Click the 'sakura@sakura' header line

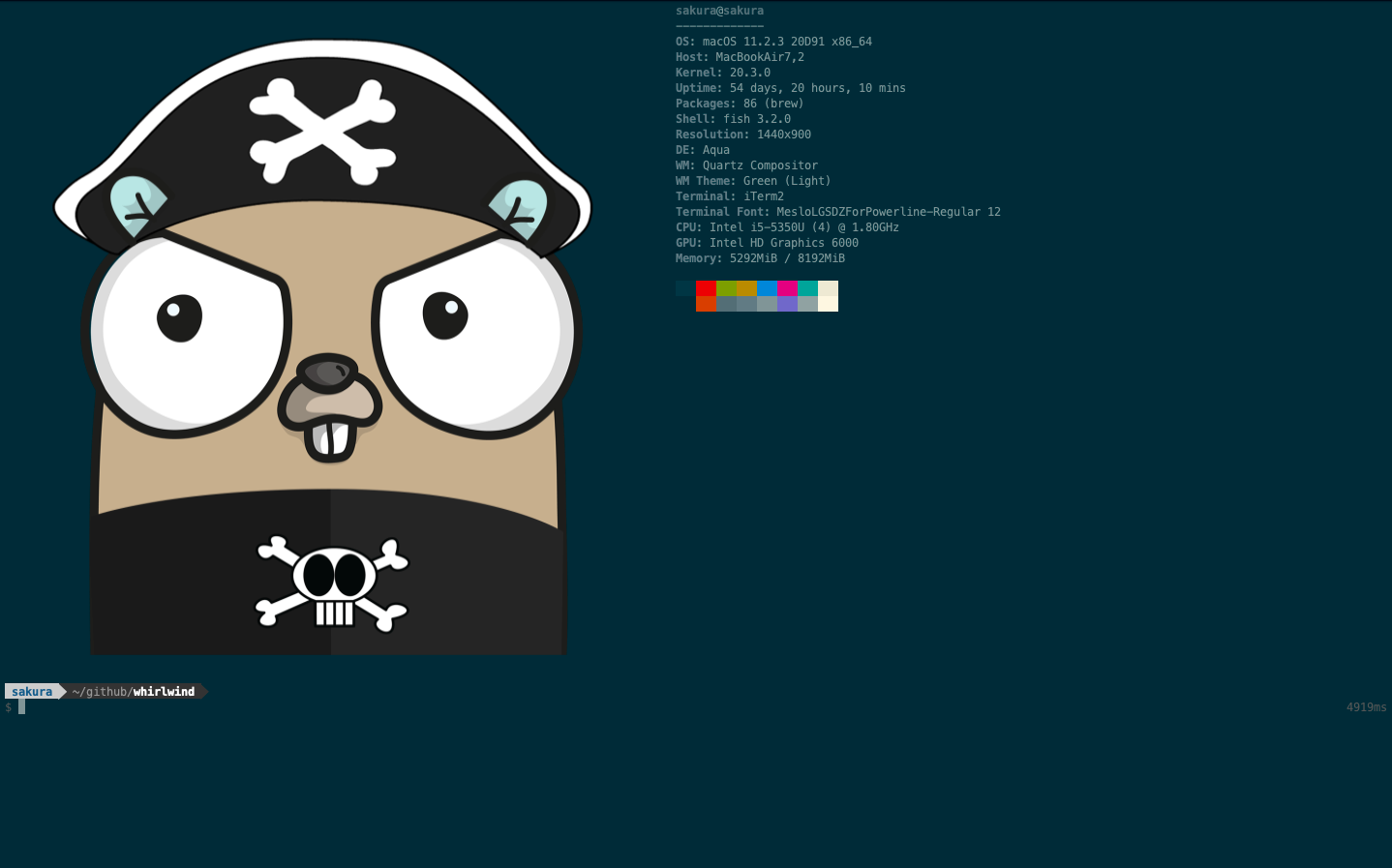719,11
